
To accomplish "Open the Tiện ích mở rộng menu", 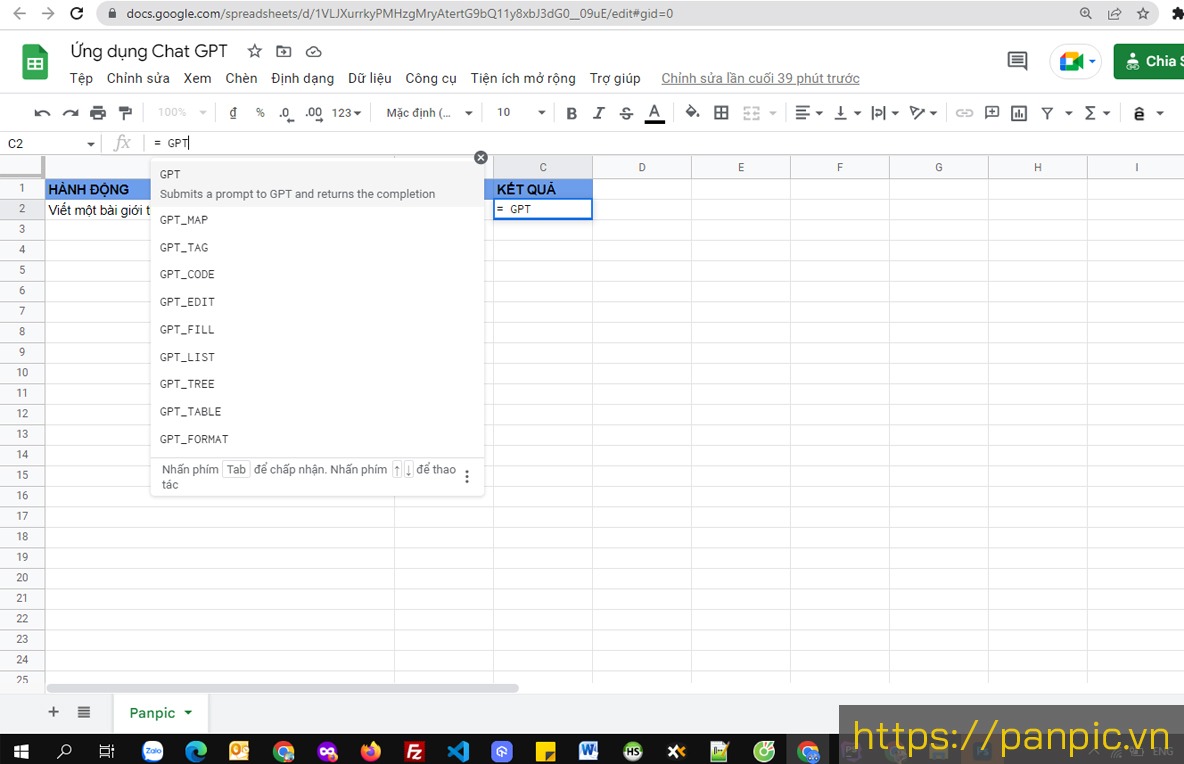I will pos(523,79).
